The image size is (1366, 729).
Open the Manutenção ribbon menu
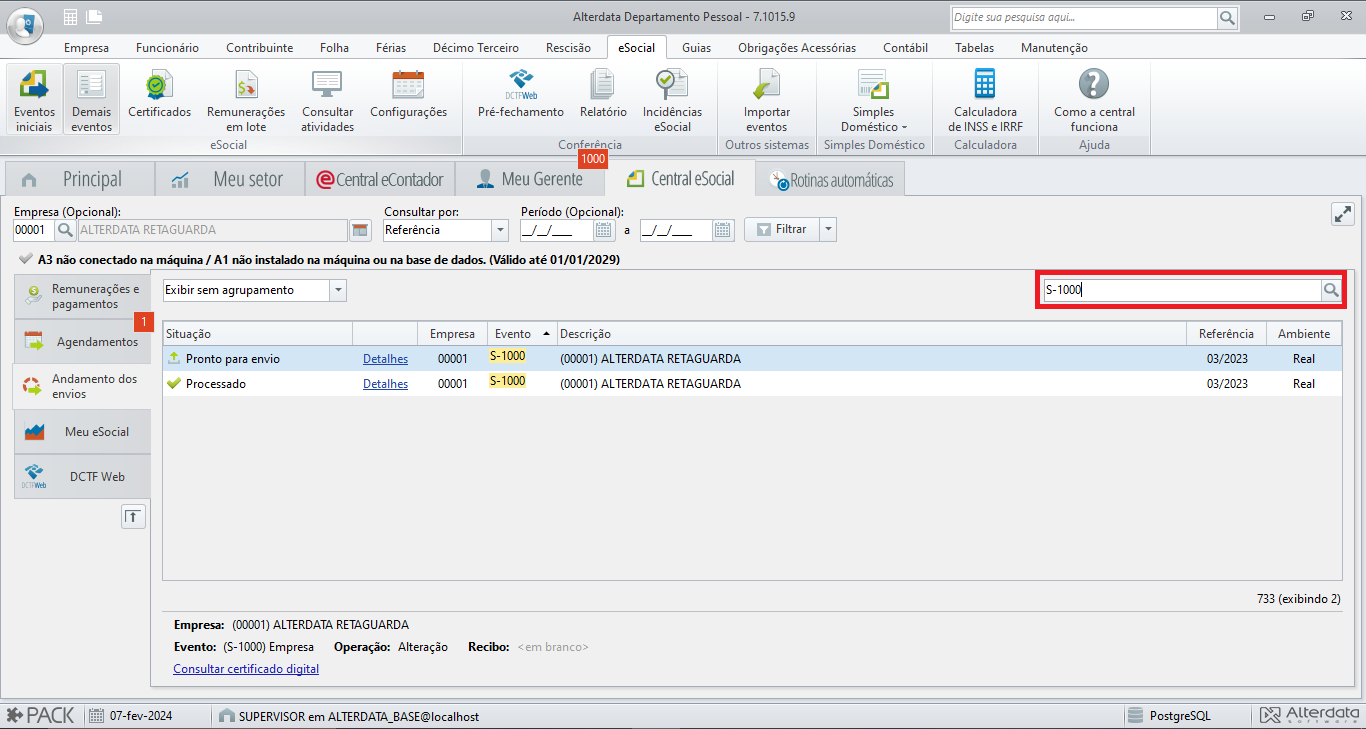click(x=1054, y=48)
